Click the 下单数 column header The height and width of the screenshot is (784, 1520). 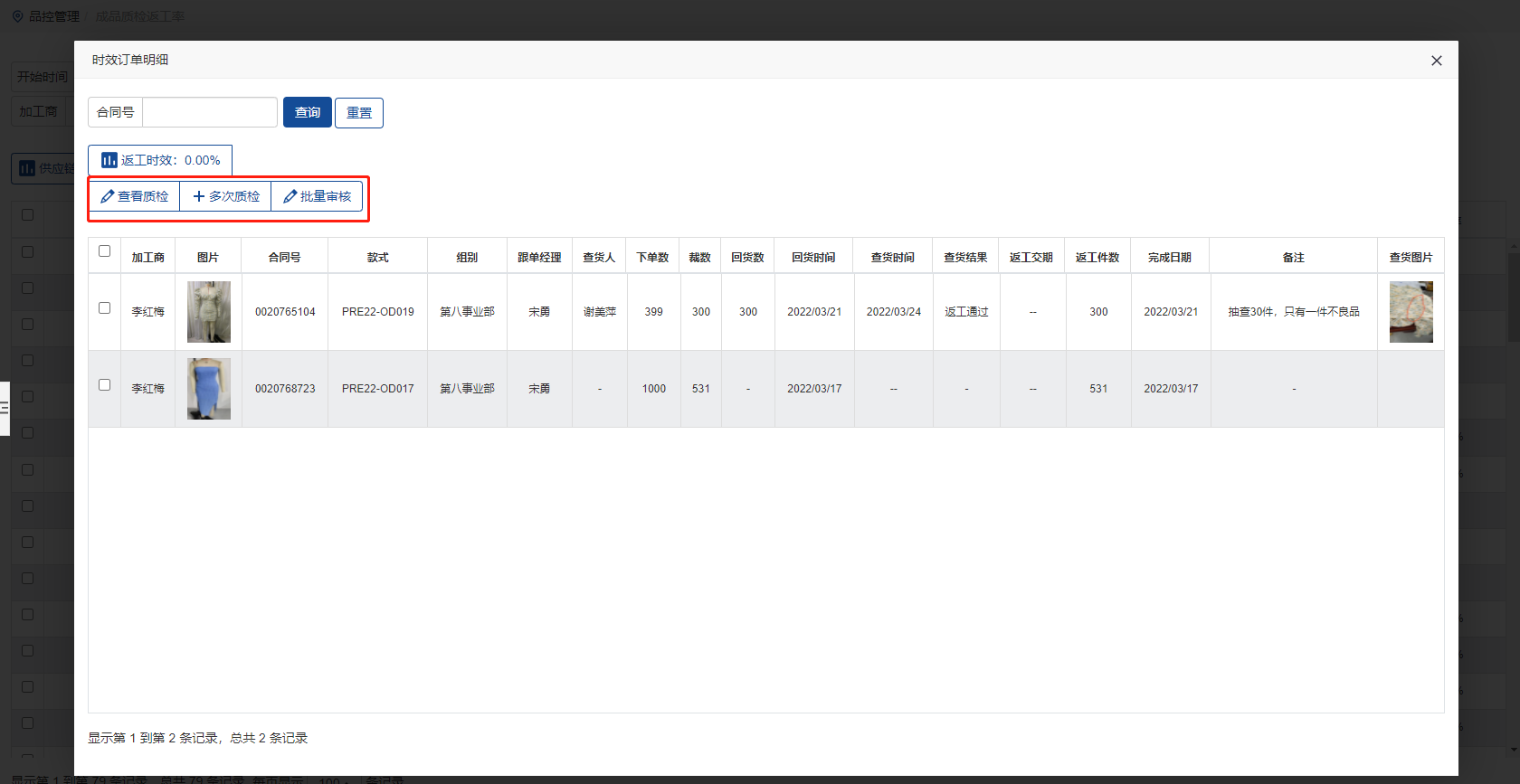point(653,258)
